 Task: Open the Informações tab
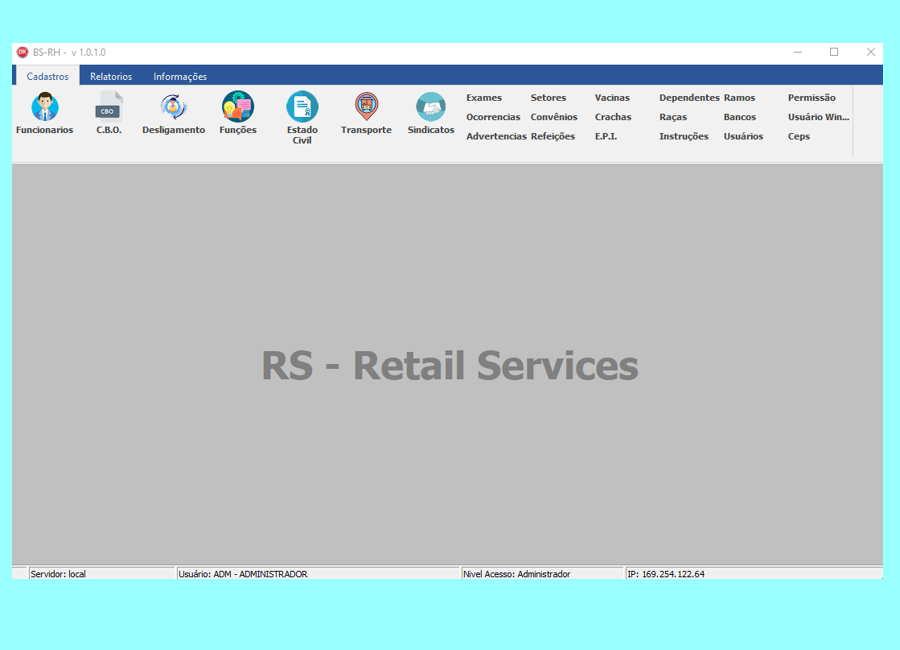point(180,76)
